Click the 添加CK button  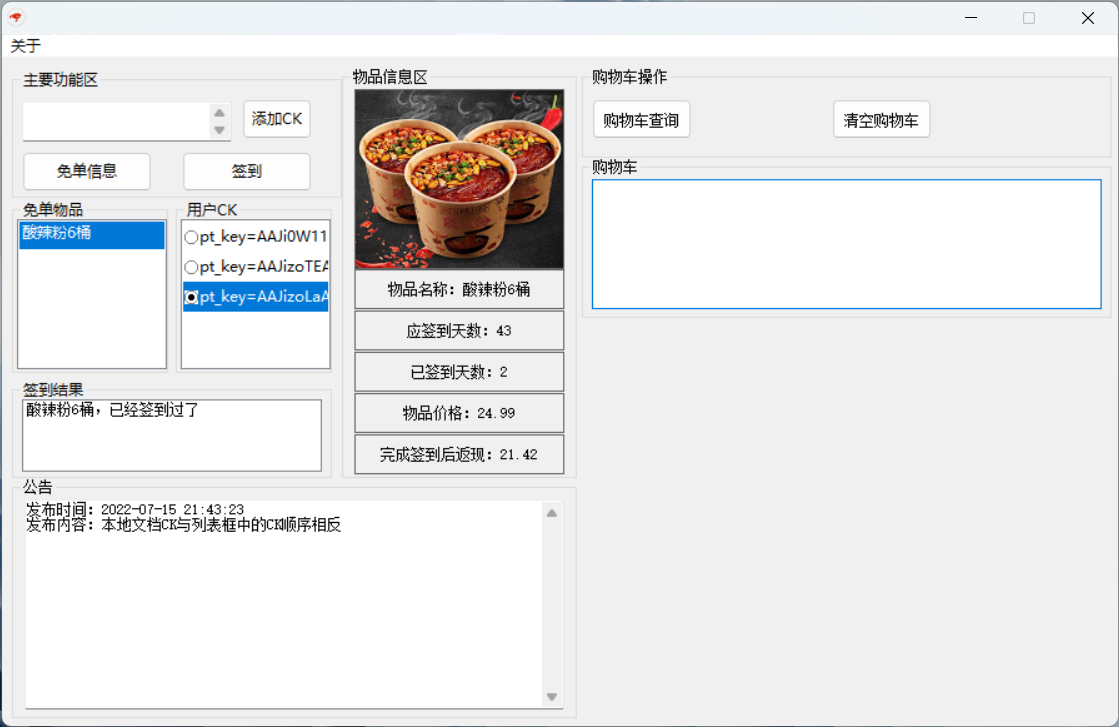(x=277, y=119)
